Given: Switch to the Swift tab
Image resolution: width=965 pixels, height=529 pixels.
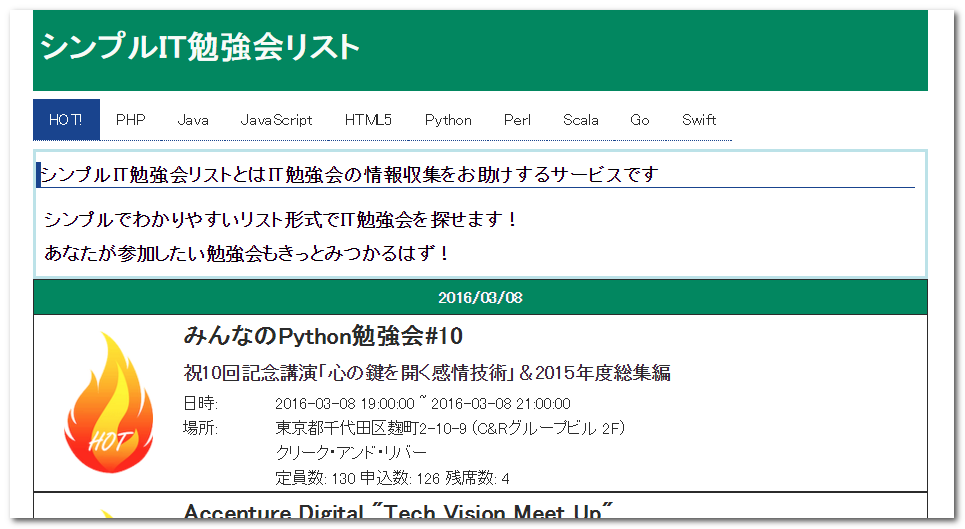Looking at the screenshot, I should (699, 120).
